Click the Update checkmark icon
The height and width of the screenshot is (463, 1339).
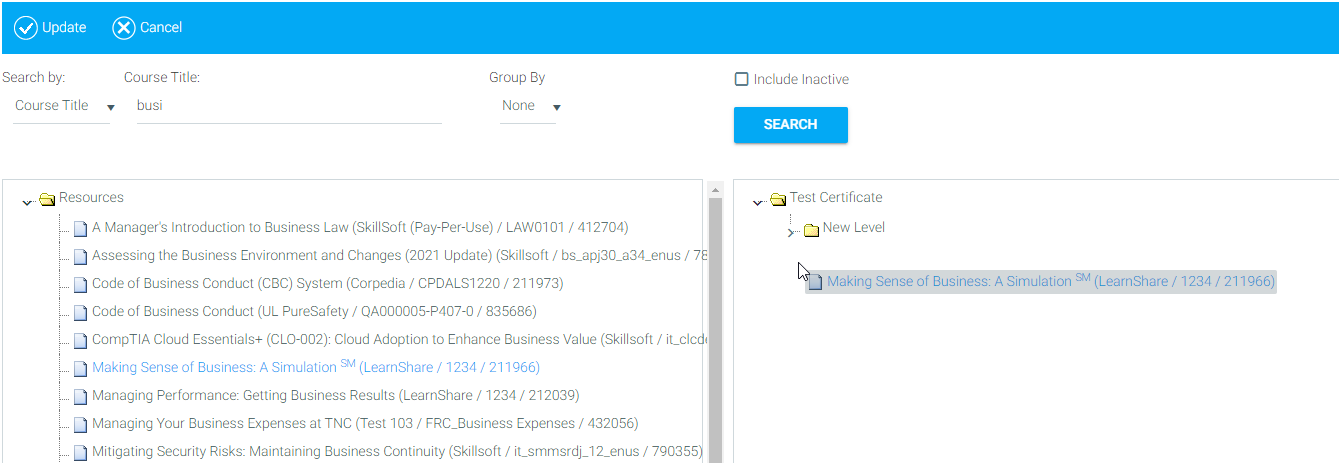[x=26, y=28]
